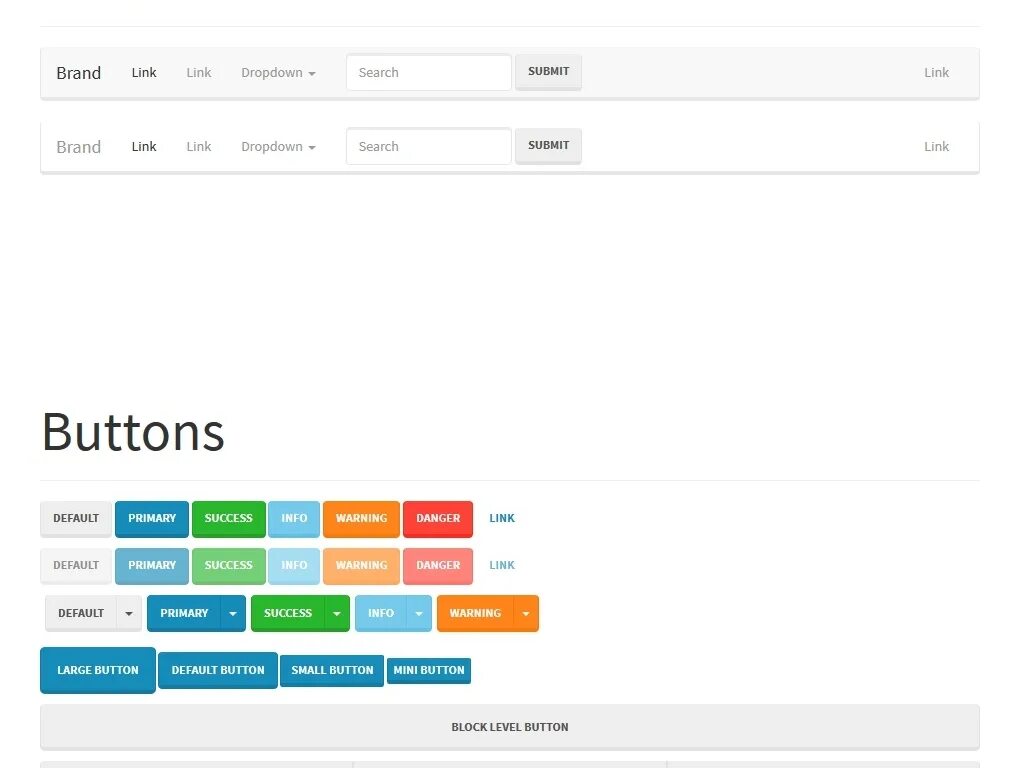The width and height of the screenshot is (1024, 768).
Task: Click SUBMIT in the second navbar
Action: click(549, 146)
